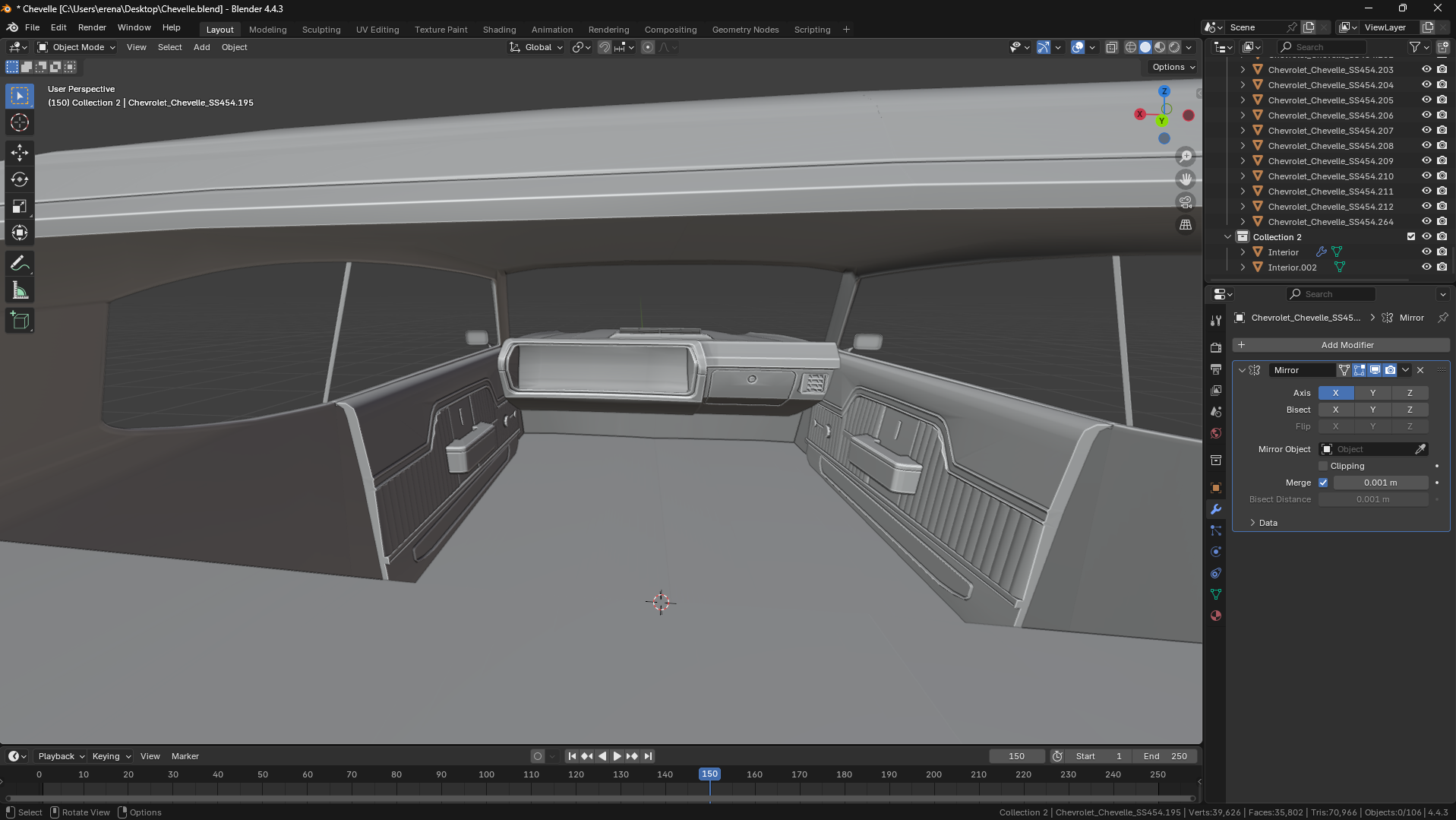Screen dimensions: 1456x820
Task: Hide Interior object in viewport
Action: tap(1426, 252)
